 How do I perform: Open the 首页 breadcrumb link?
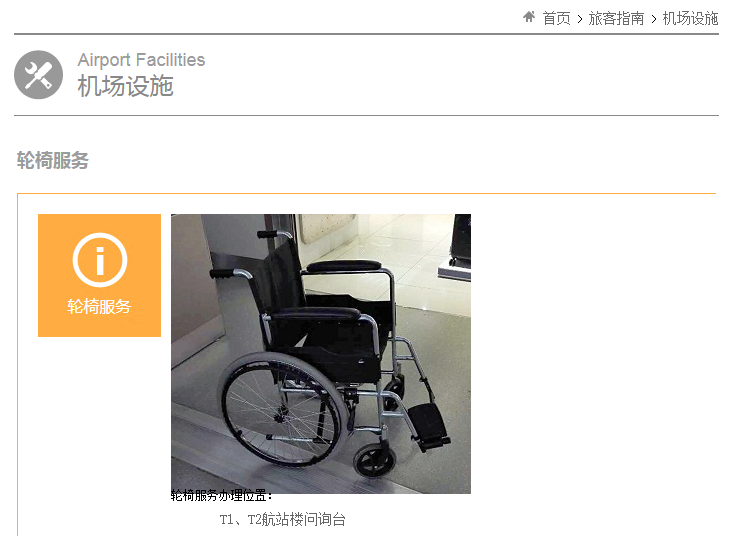(x=556, y=19)
